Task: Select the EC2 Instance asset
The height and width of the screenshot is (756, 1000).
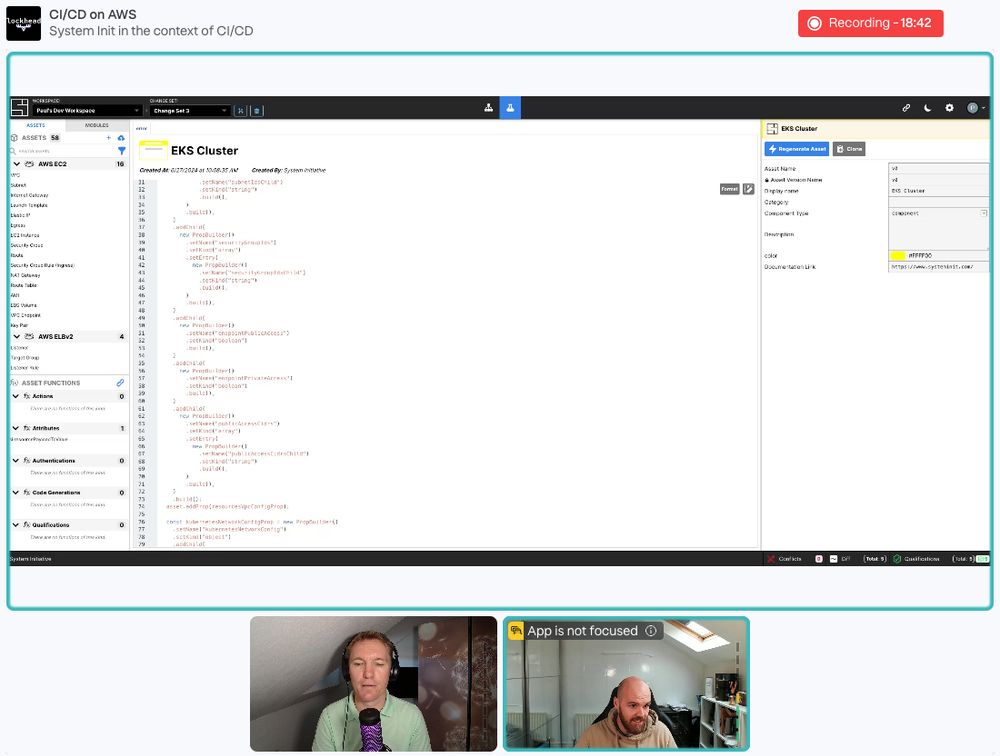Action: click(x=25, y=235)
